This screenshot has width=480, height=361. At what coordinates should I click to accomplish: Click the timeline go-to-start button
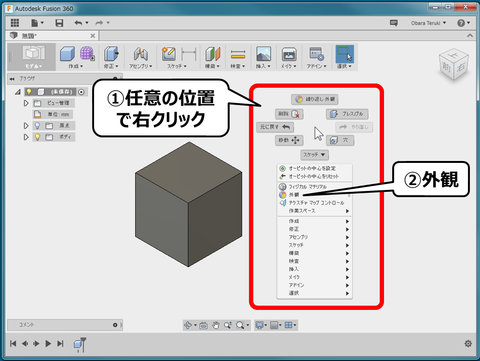tap(13, 343)
